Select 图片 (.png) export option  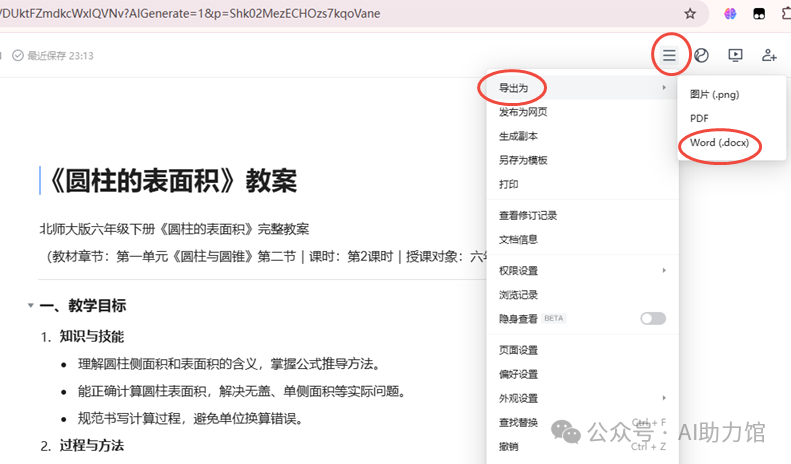714,94
